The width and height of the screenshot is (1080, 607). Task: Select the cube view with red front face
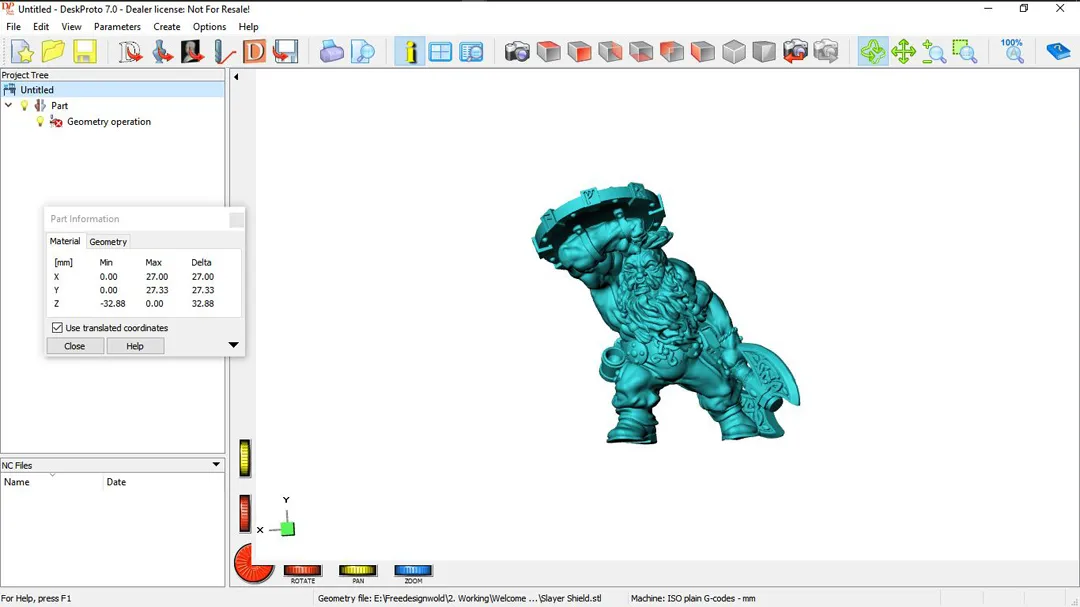579,52
